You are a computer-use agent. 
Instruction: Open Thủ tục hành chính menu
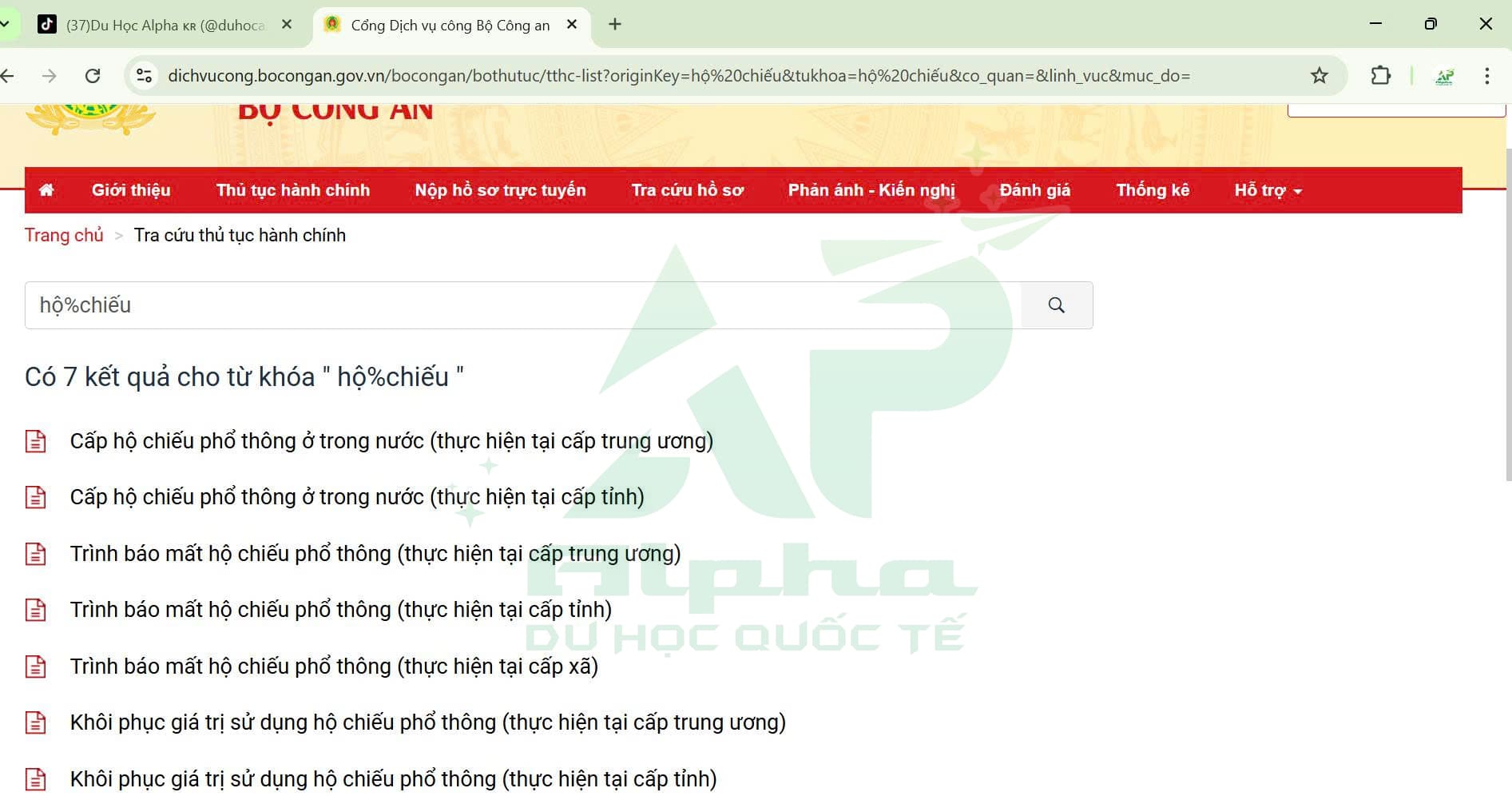(x=293, y=190)
